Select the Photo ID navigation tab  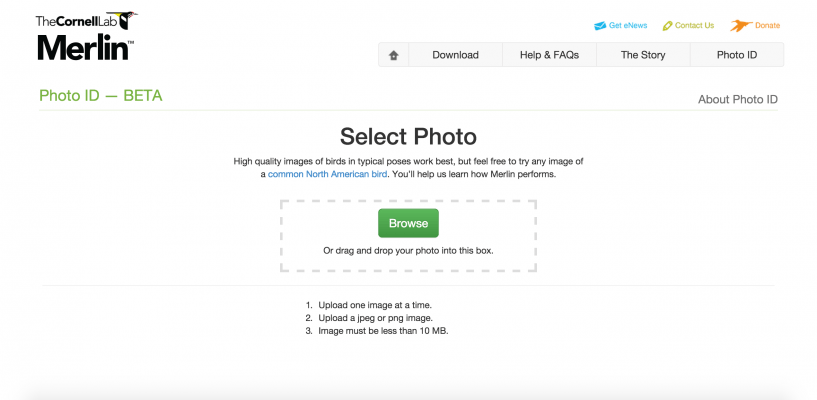click(x=736, y=55)
